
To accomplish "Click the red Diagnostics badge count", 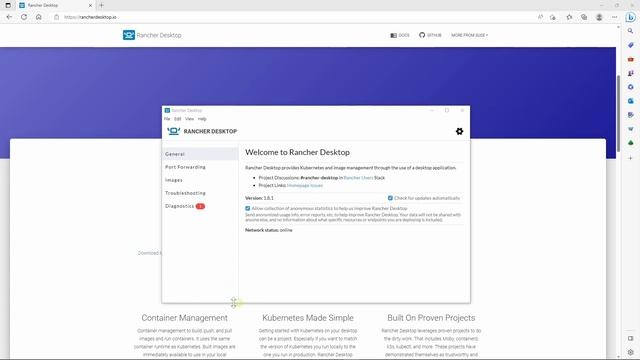I will tap(200, 206).
